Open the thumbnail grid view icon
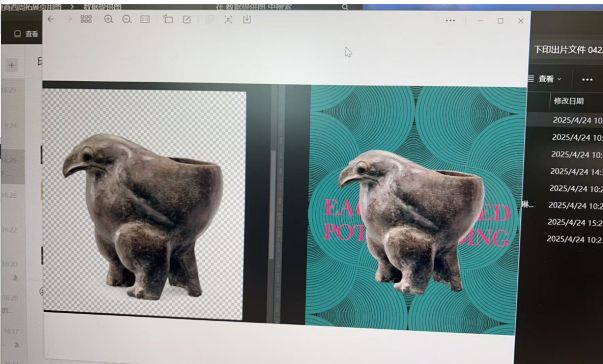The image size is (603, 364). 86,19
